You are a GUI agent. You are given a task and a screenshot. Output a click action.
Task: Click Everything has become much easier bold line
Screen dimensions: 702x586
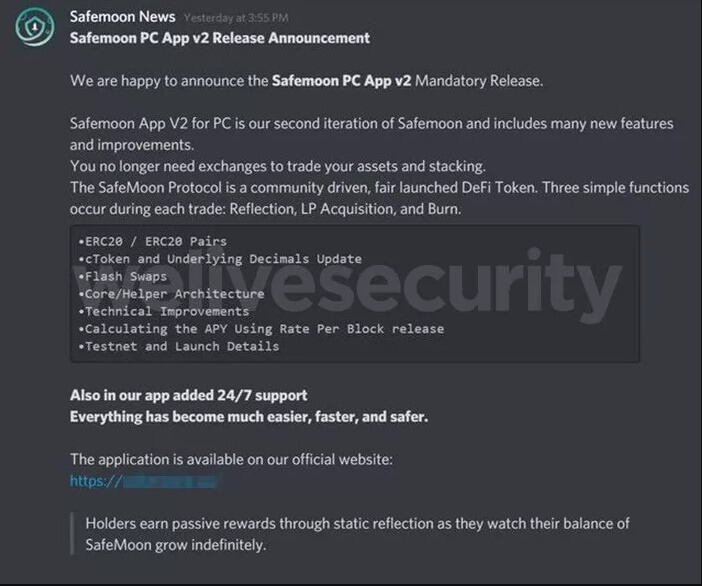(249, 417)
